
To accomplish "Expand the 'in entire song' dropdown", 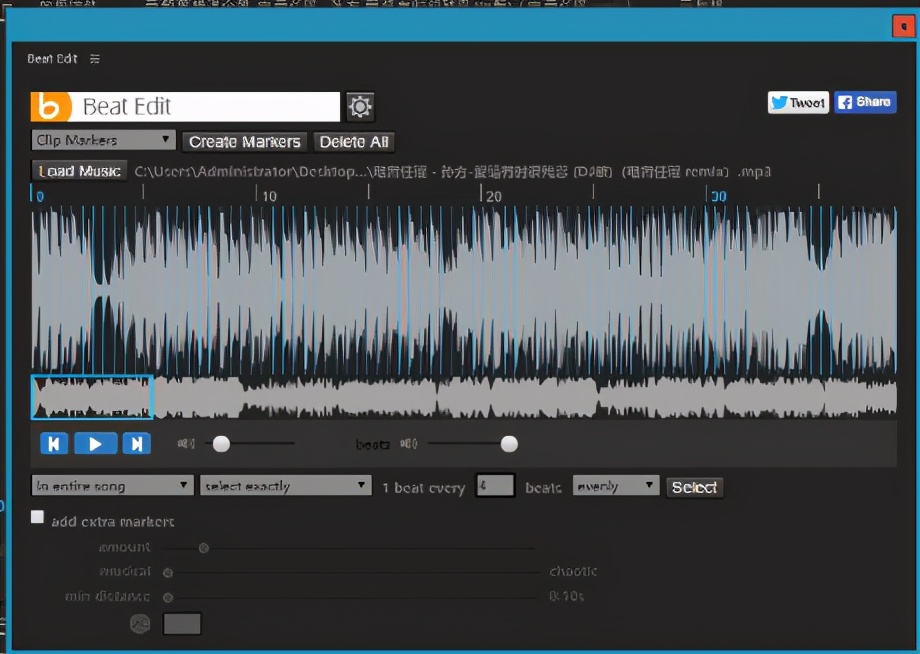I will pyautogui.click(x=112, y=486).
